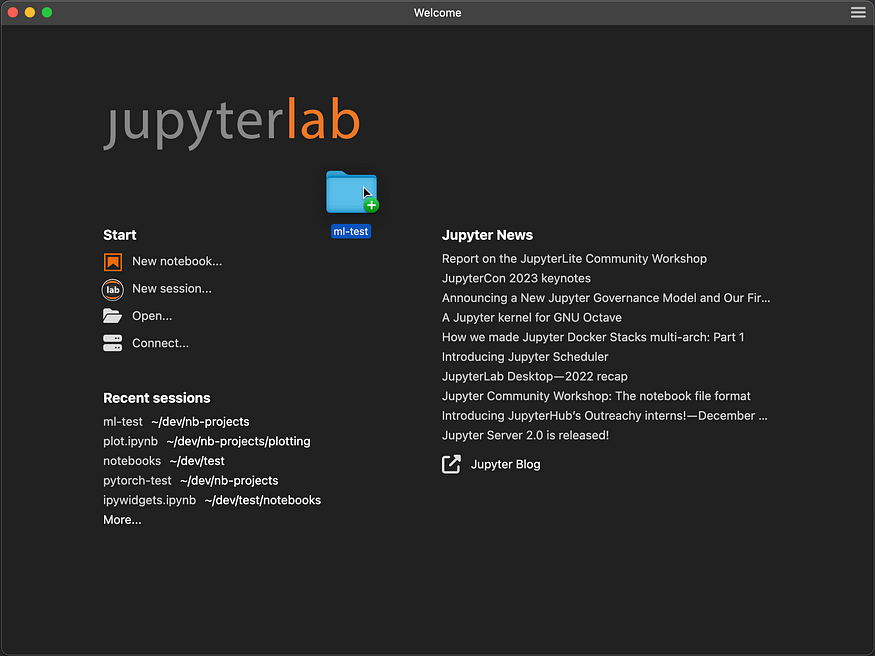Screen dimensions: 875x656
Task: Click path ~/dev/nb-projects/plotting
Action: (x=238, y=441)
